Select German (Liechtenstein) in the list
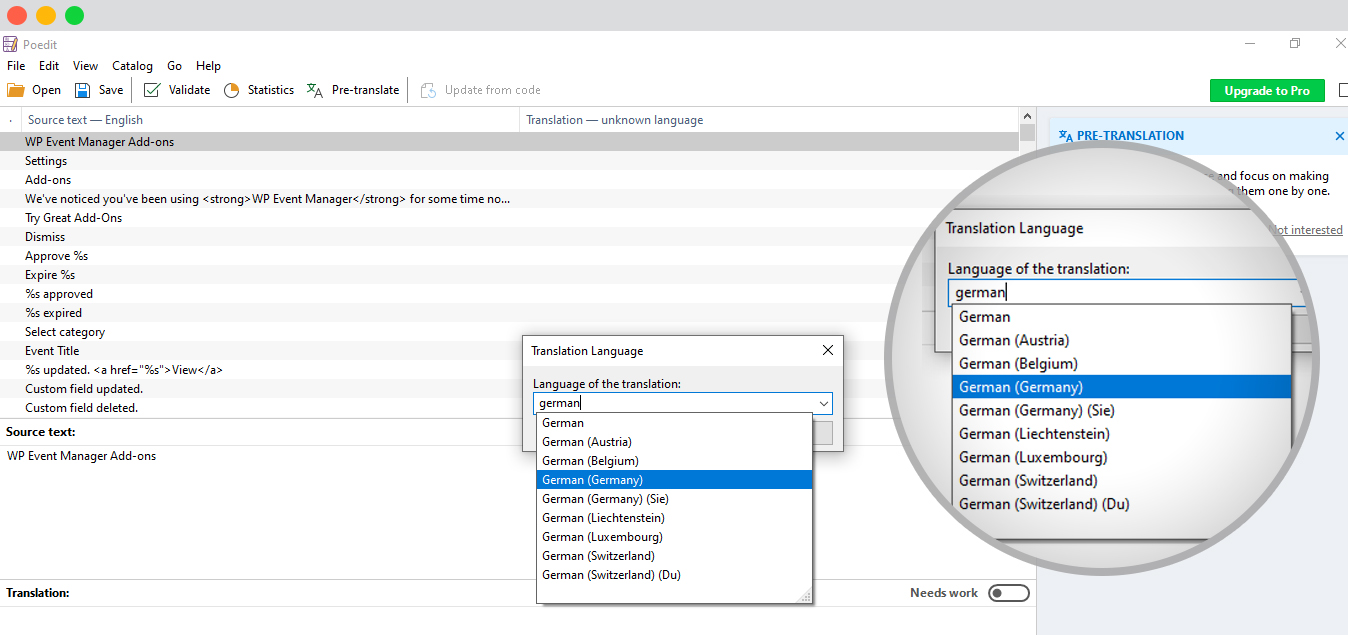Viewport: 1348px width, 635px height. 674,518
